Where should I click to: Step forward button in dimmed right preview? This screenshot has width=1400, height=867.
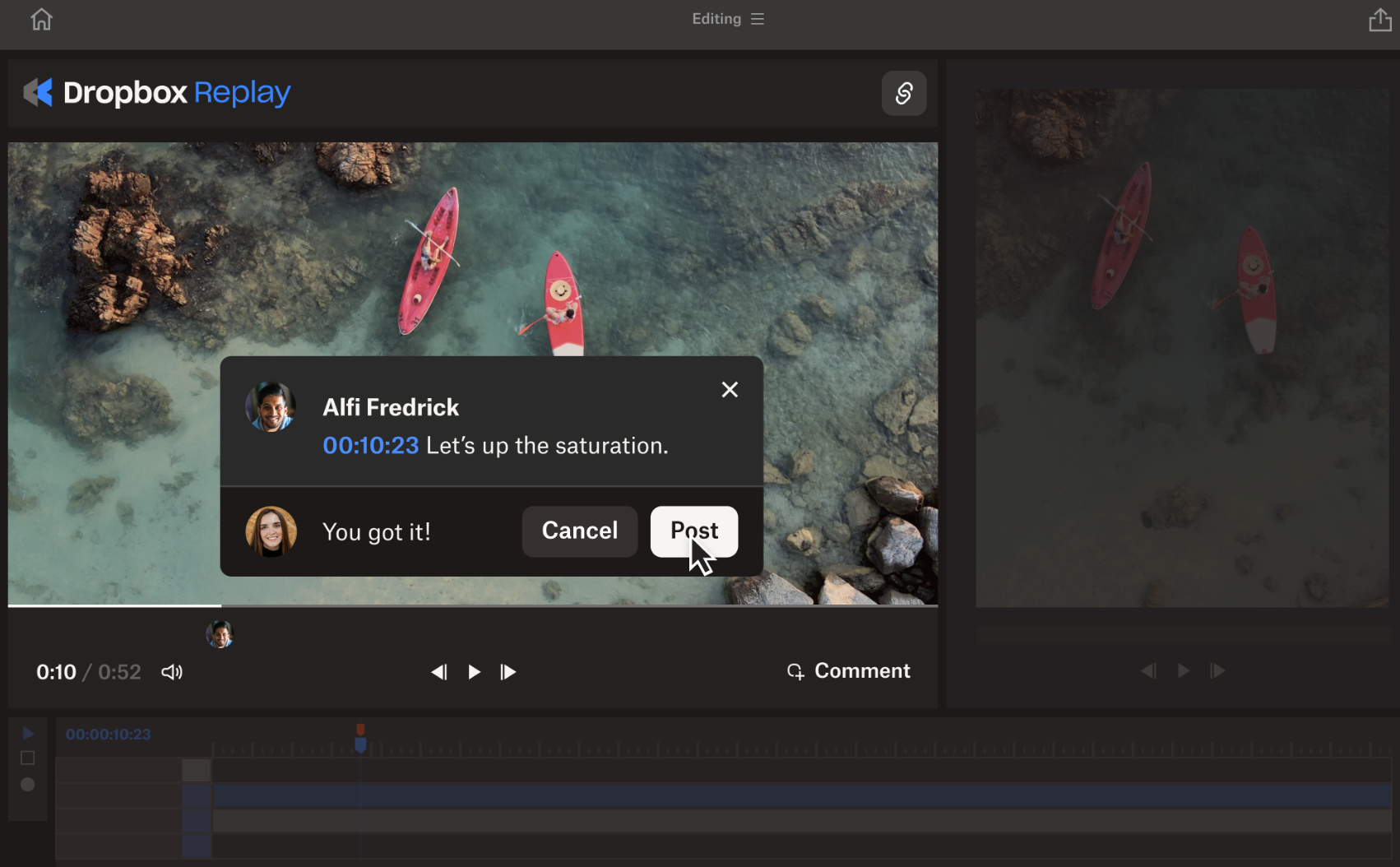[x=1218, y=671]
